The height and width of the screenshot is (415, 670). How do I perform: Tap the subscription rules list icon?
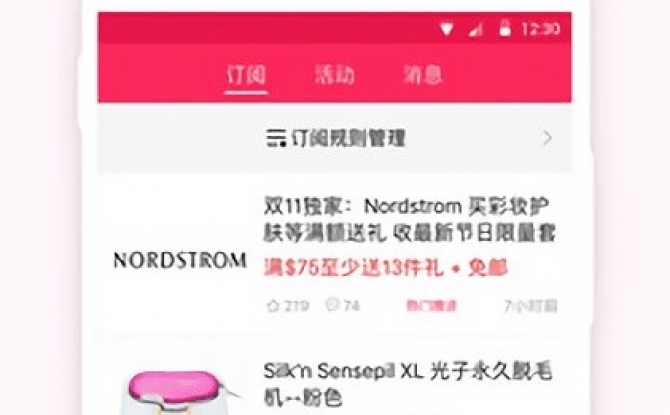[x=276, y=138]
